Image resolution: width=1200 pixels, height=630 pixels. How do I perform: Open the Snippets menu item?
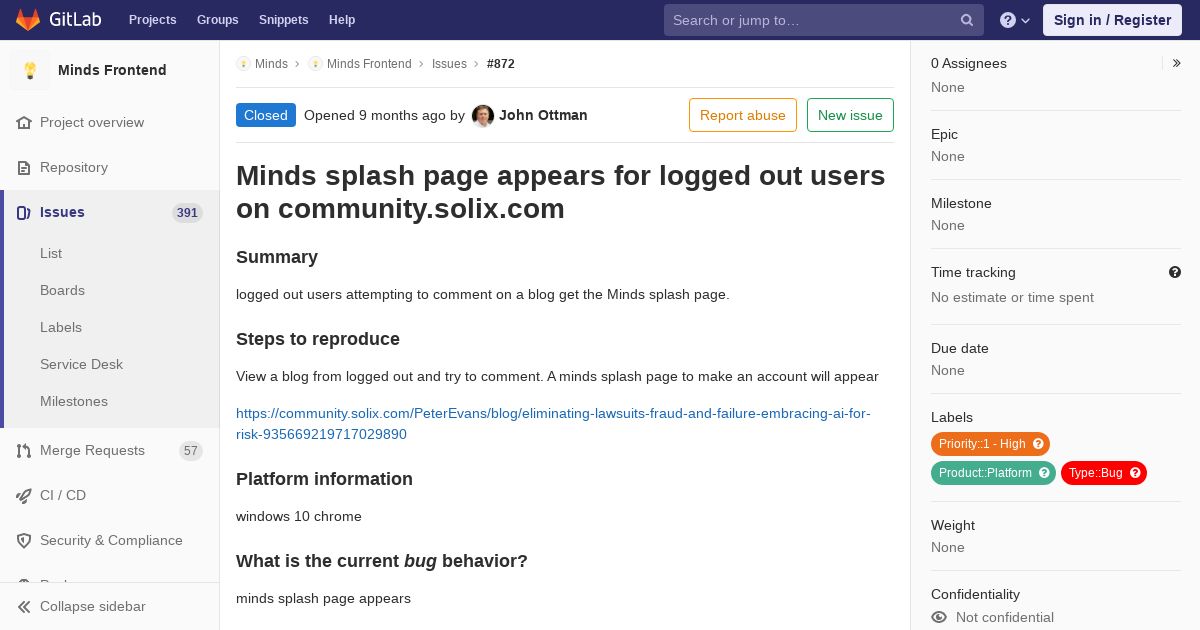click(x=284, y=20)
